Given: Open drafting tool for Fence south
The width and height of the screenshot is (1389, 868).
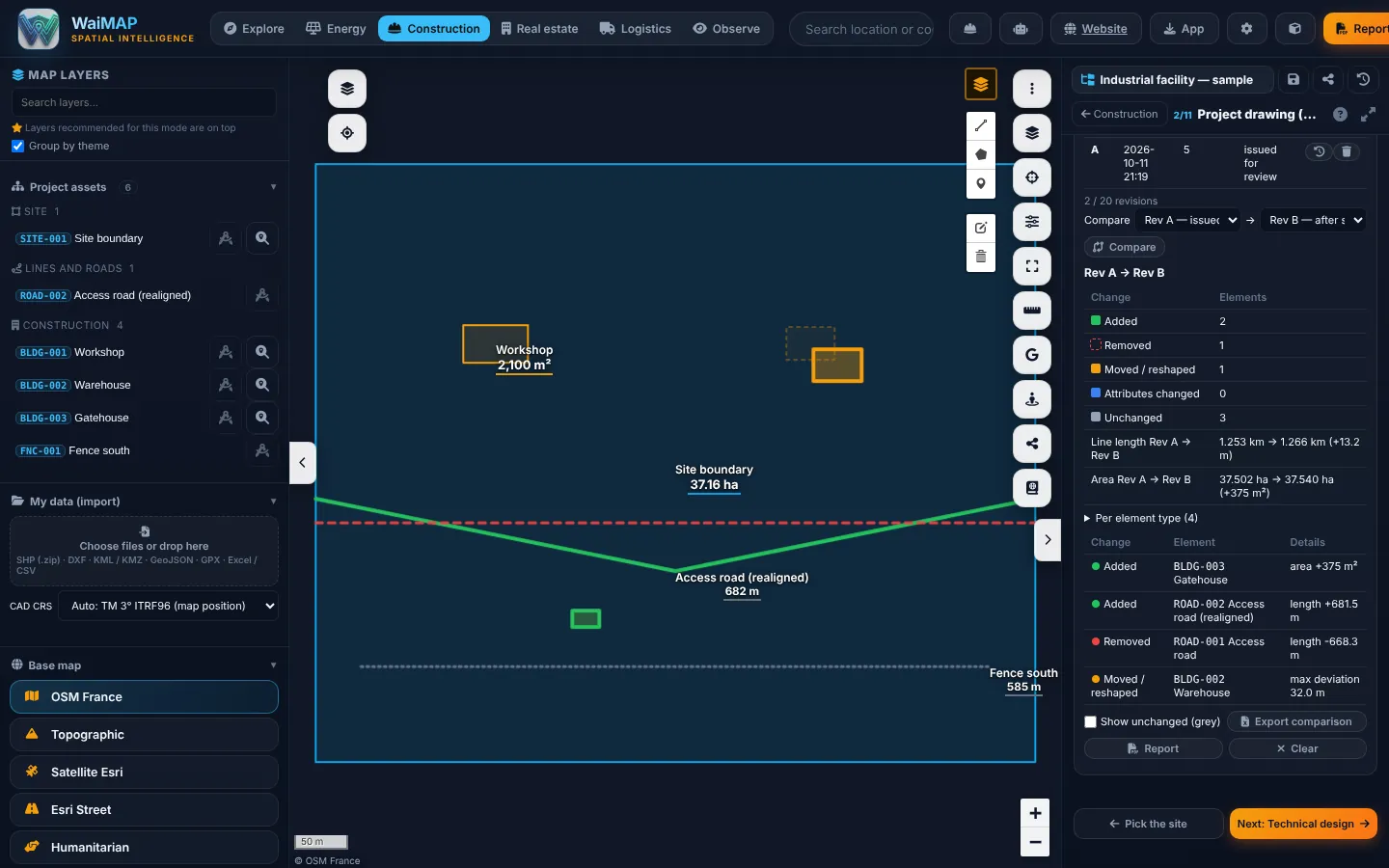Looking at the screenshot, I should point(262,450).
